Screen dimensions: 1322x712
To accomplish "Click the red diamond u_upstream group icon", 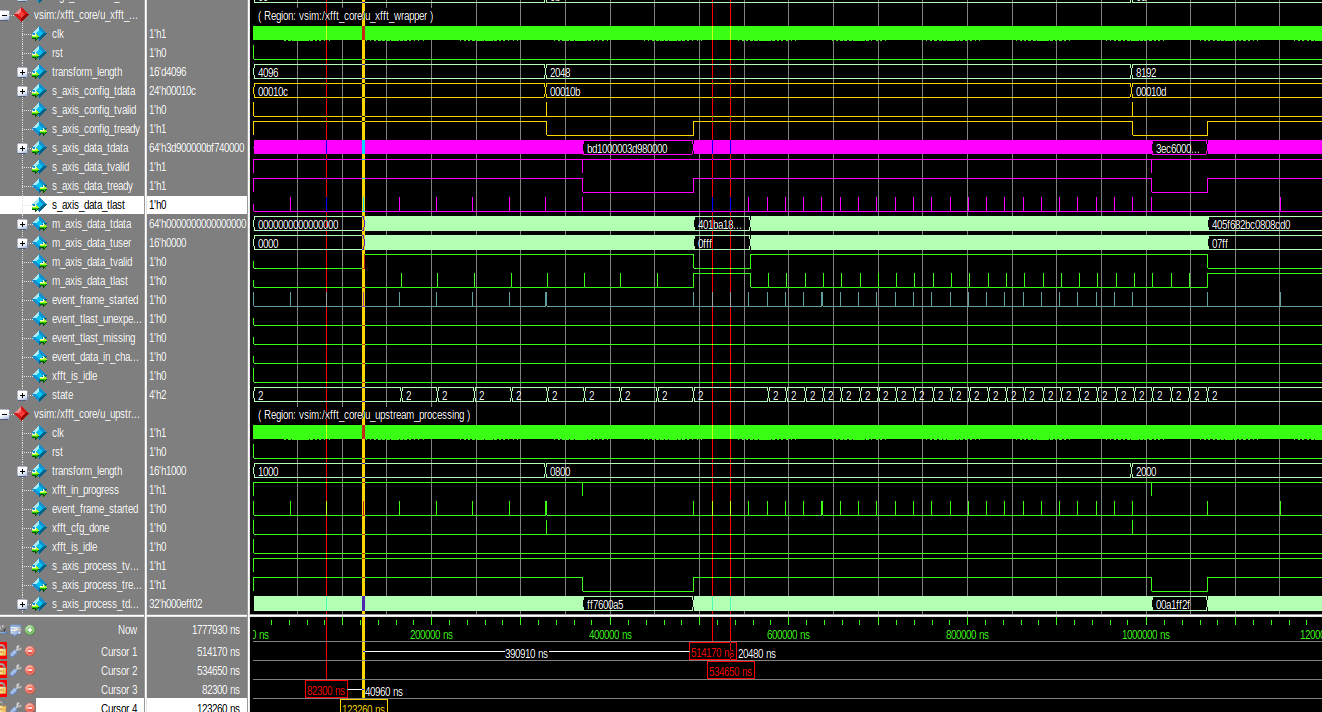I will coord(20,414).
